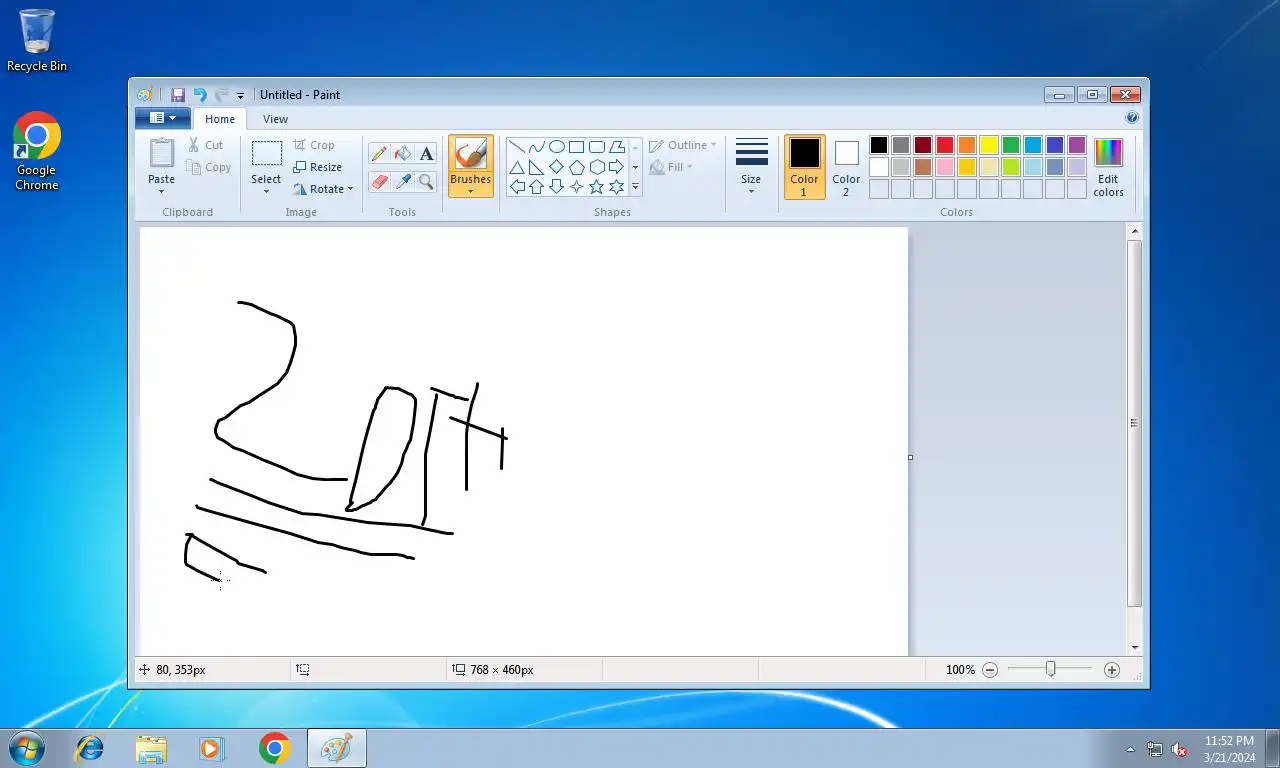The image size is (1280, 768).
Task: Select the Pencil tool
Action: [x=379, y=153]
